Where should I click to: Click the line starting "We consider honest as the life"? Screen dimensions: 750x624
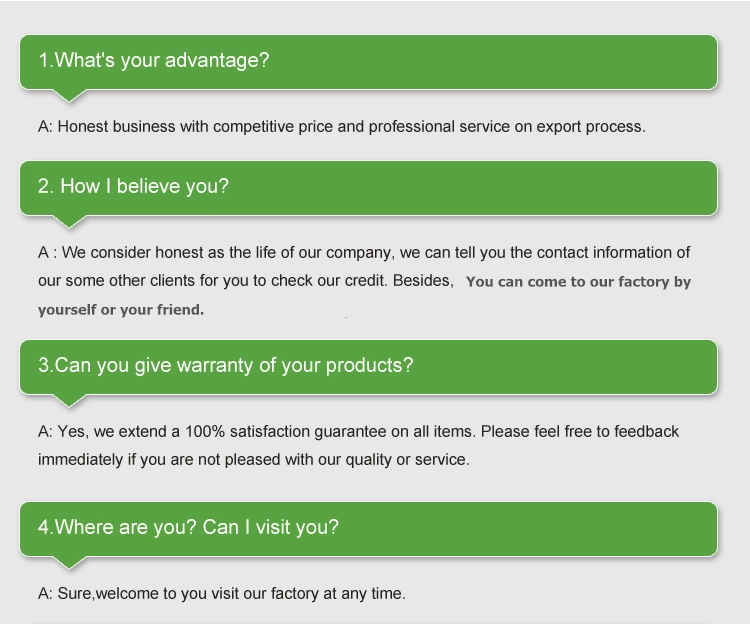click(364, 252)
